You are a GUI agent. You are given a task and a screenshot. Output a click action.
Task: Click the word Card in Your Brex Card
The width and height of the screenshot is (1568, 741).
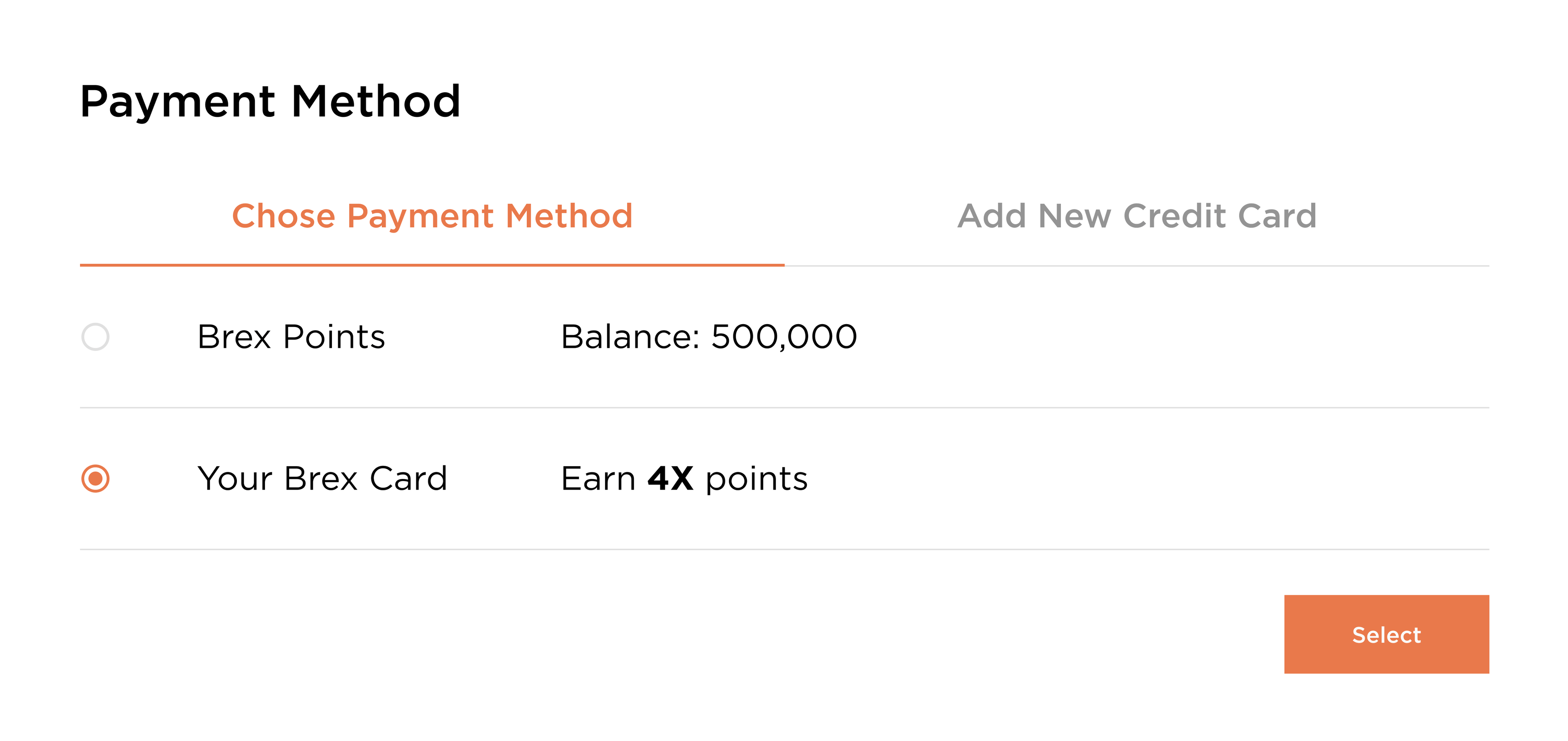tap(408, 478)
